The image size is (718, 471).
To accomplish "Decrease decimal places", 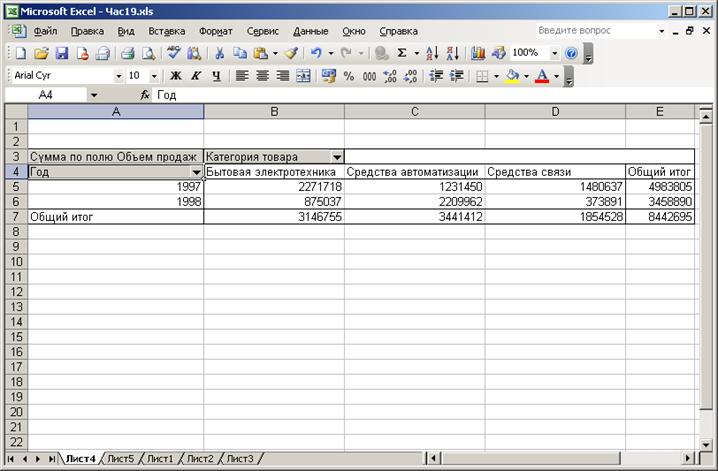I will coord(410,76).
